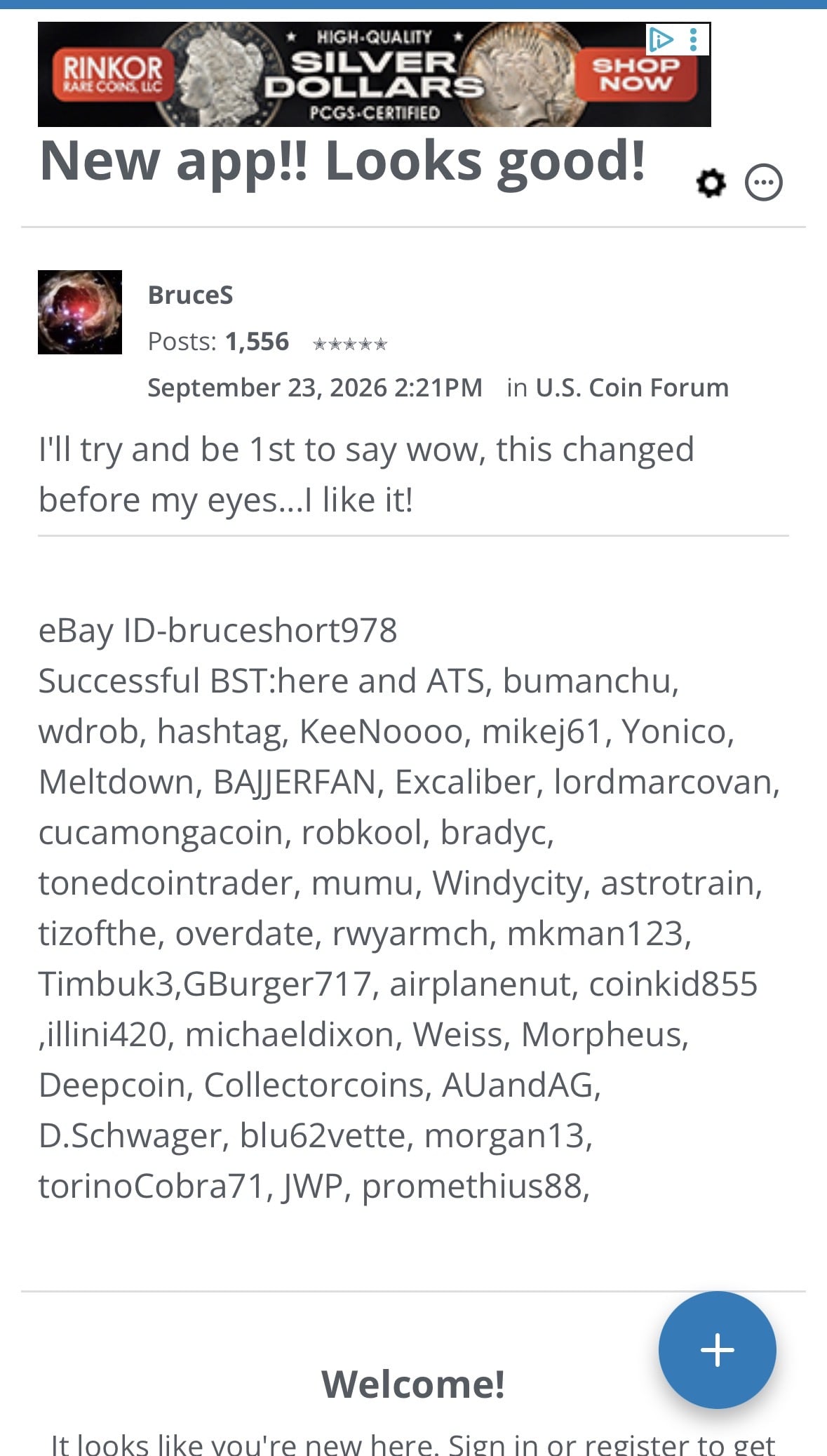Tap the blue plus floating button
The image size is (827, 1456).
pyautogui.click(x=717, y=1349)
